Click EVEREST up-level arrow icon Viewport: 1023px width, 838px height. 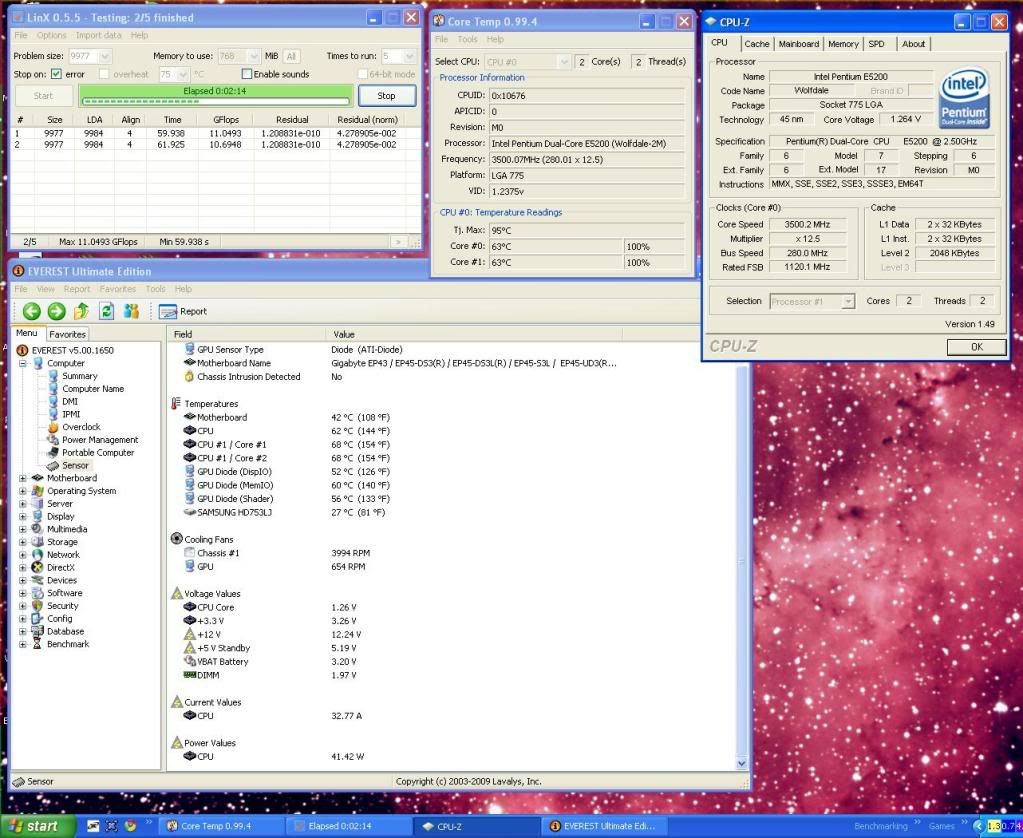pyautogui.click(x=82, y=311)
